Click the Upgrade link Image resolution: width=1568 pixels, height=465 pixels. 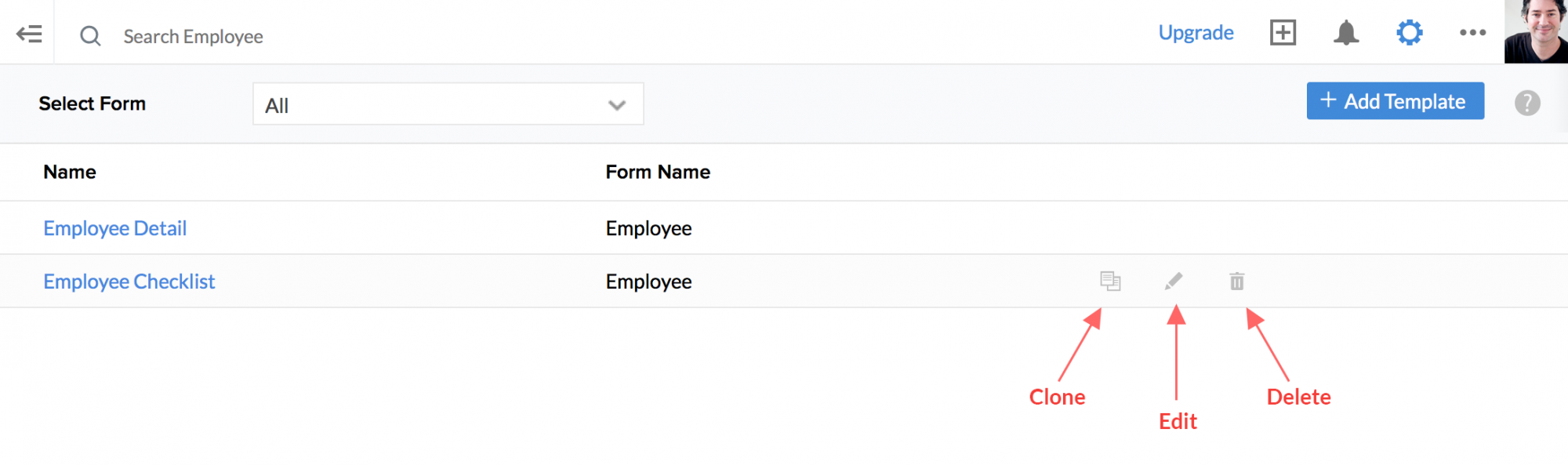point(1196,33)
